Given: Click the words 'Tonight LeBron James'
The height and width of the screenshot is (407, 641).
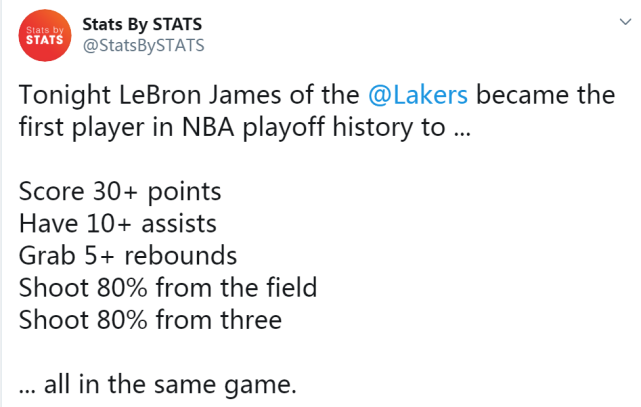Looking at the screenshot, I should [x=150, y=96].
